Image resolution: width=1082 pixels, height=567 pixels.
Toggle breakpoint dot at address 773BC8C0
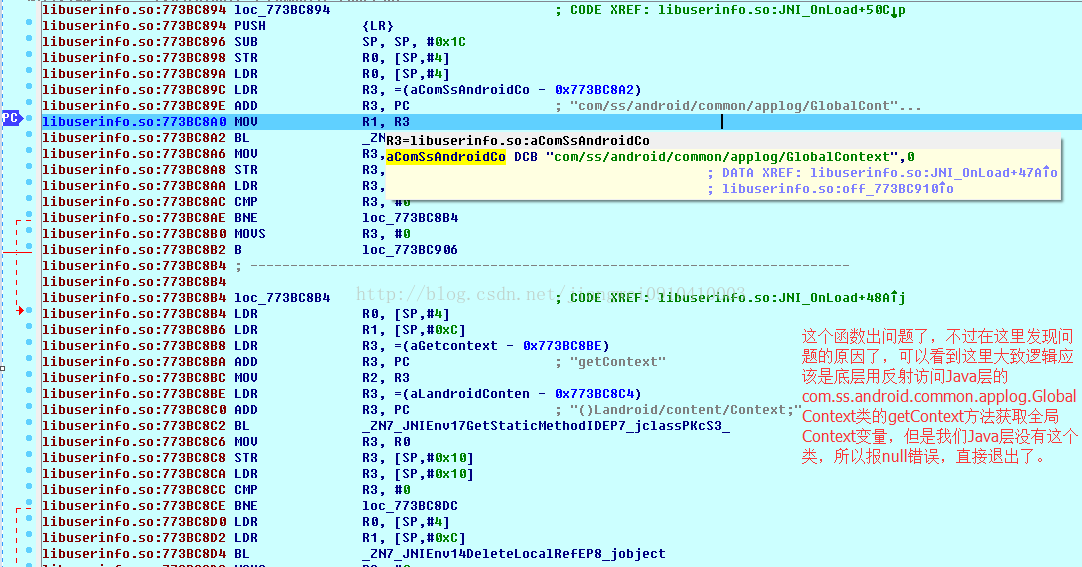[29, 406]
